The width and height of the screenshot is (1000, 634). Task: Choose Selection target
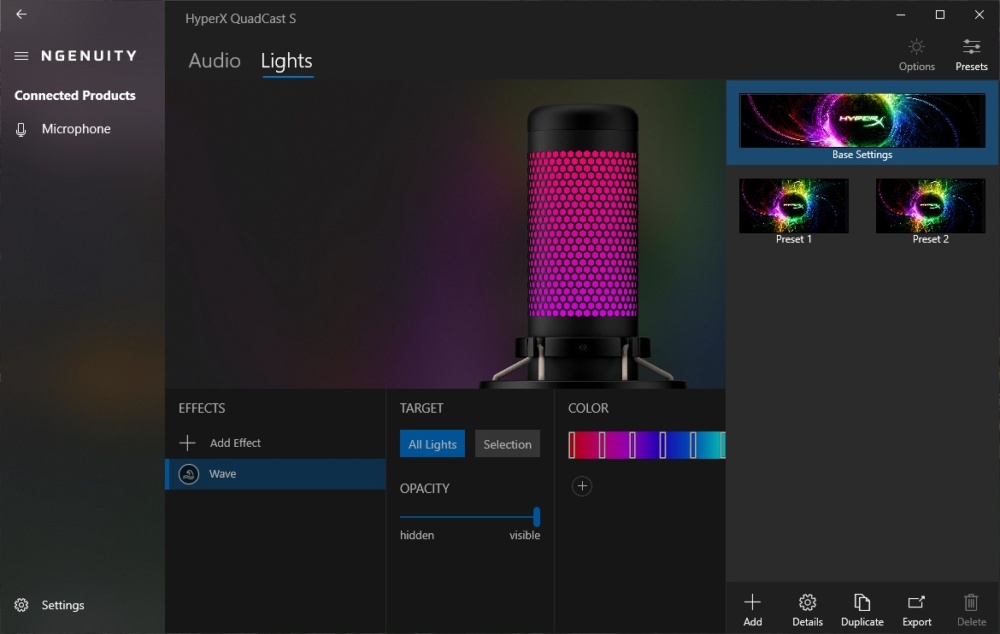coord(507,444)
